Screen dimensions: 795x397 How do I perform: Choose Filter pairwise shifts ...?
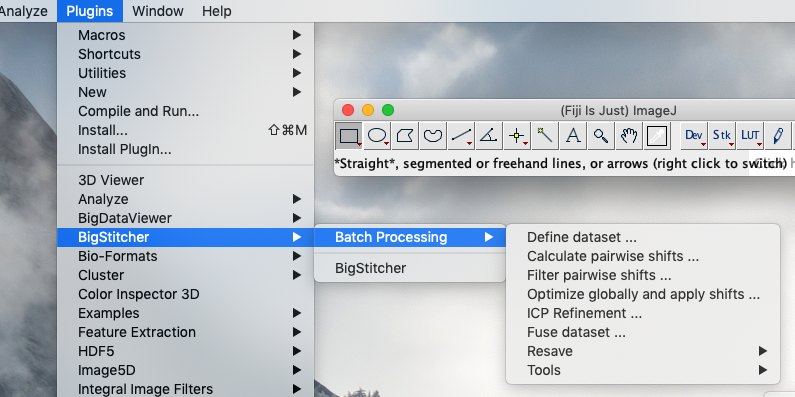pos(643,275)
